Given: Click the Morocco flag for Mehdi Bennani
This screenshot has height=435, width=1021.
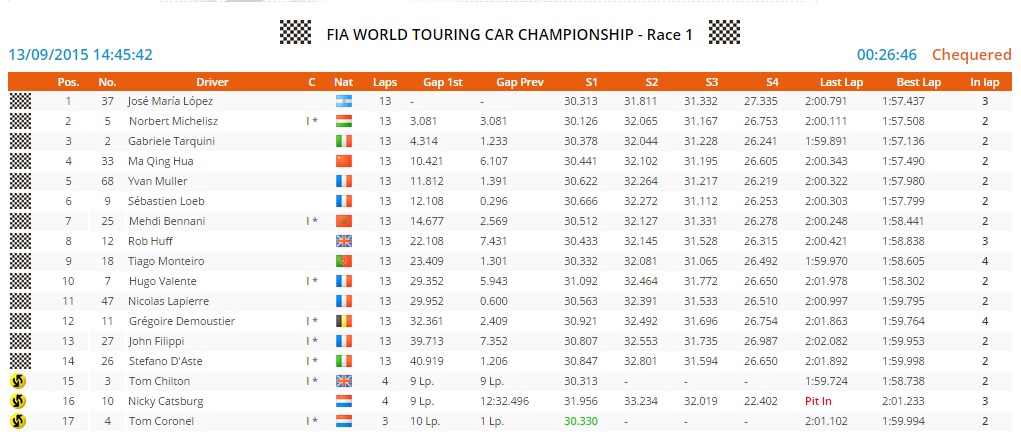Looking at the screenshot, I should point(343,221).
